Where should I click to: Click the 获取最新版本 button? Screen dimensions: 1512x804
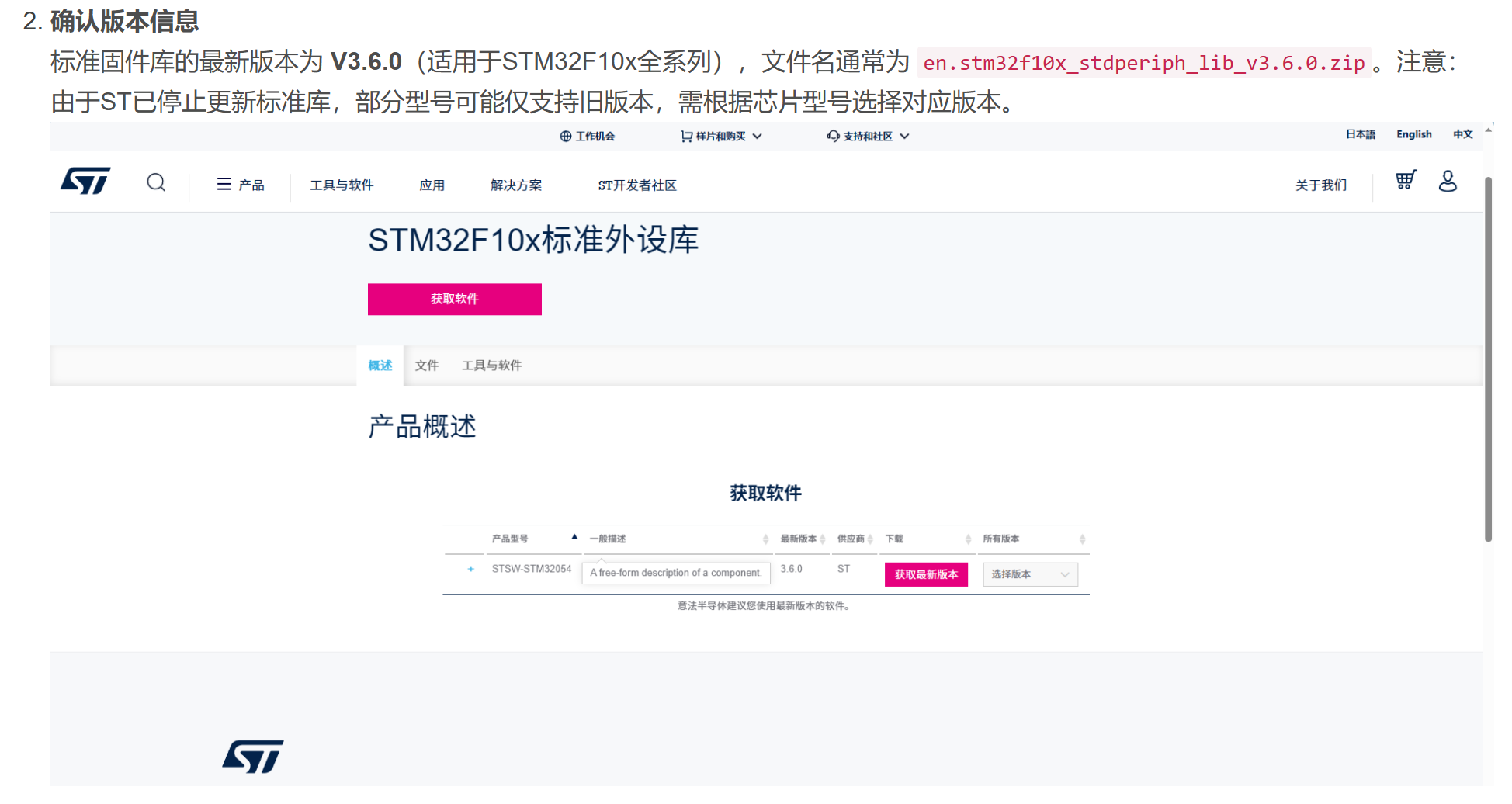(x=926, y=574)
